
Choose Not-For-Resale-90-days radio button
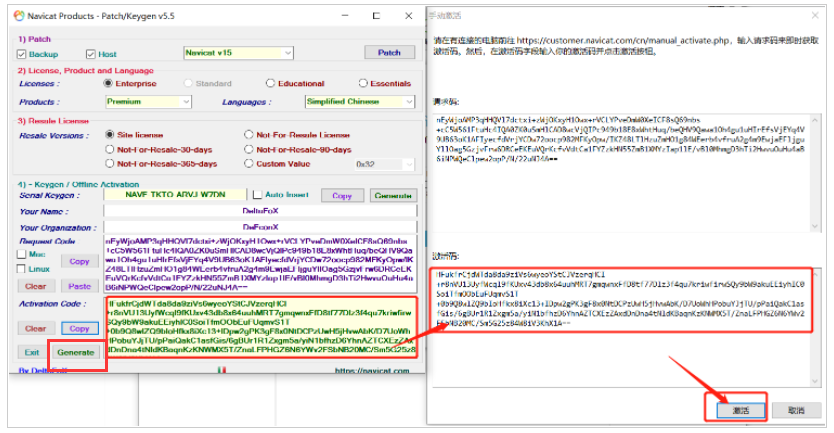[x=248, y=149]
